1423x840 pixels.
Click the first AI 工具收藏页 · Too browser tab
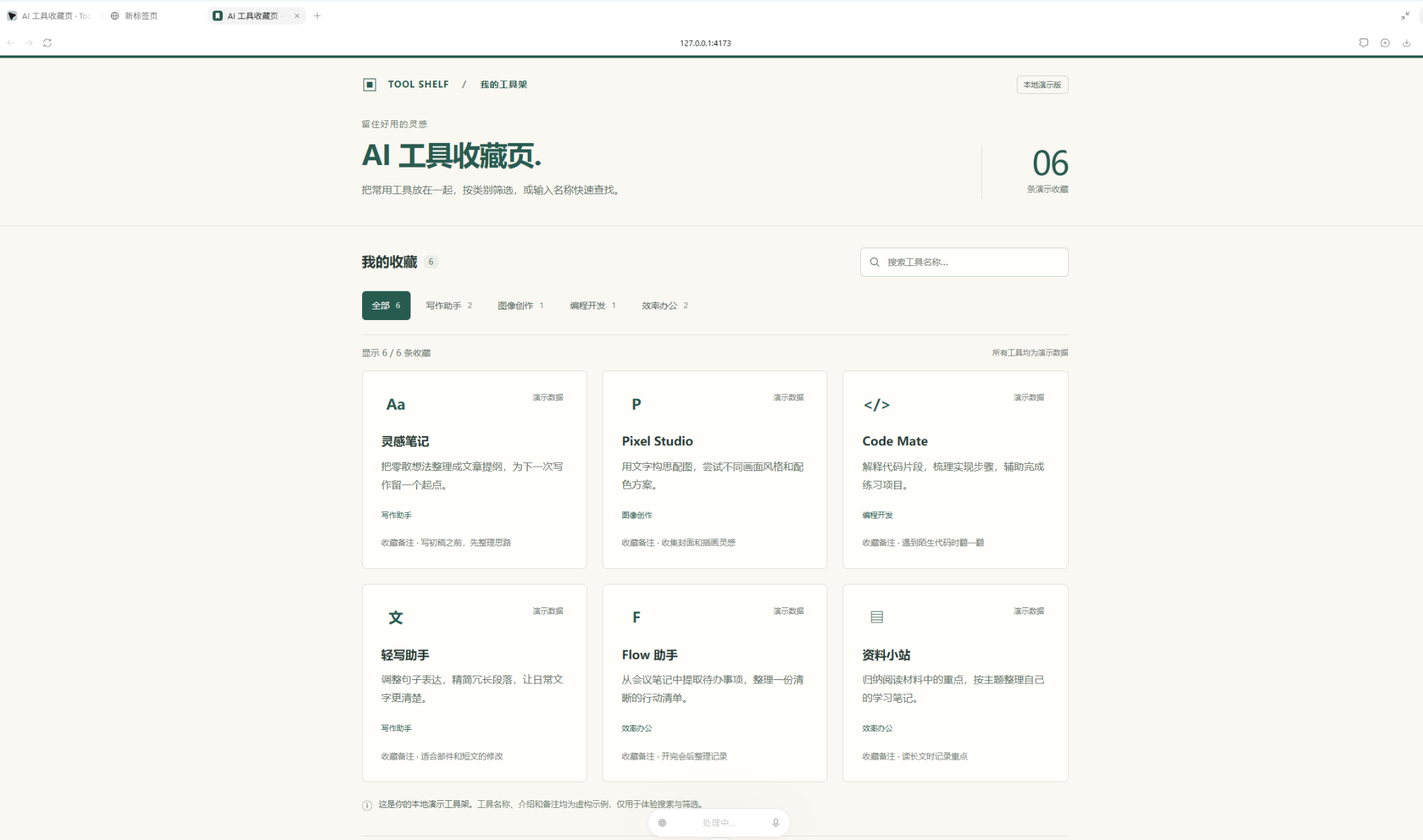click(50, 16)
